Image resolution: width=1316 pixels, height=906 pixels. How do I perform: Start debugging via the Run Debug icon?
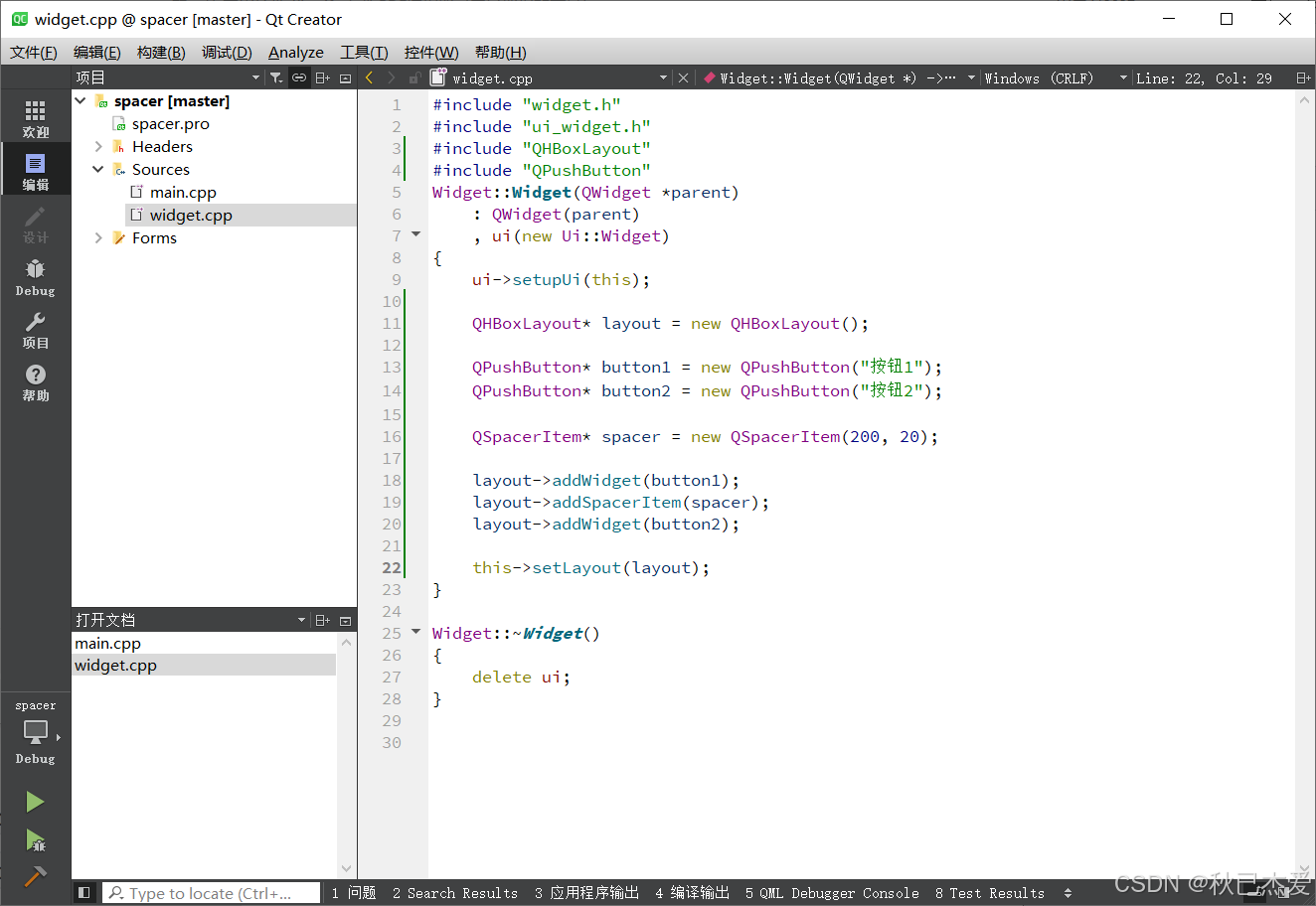click(35, 841)
